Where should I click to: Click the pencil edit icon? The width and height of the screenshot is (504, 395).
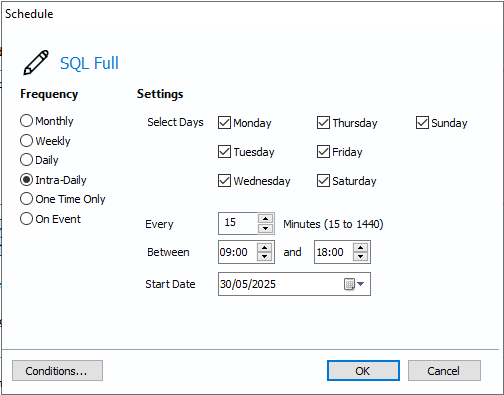point(36,63)
